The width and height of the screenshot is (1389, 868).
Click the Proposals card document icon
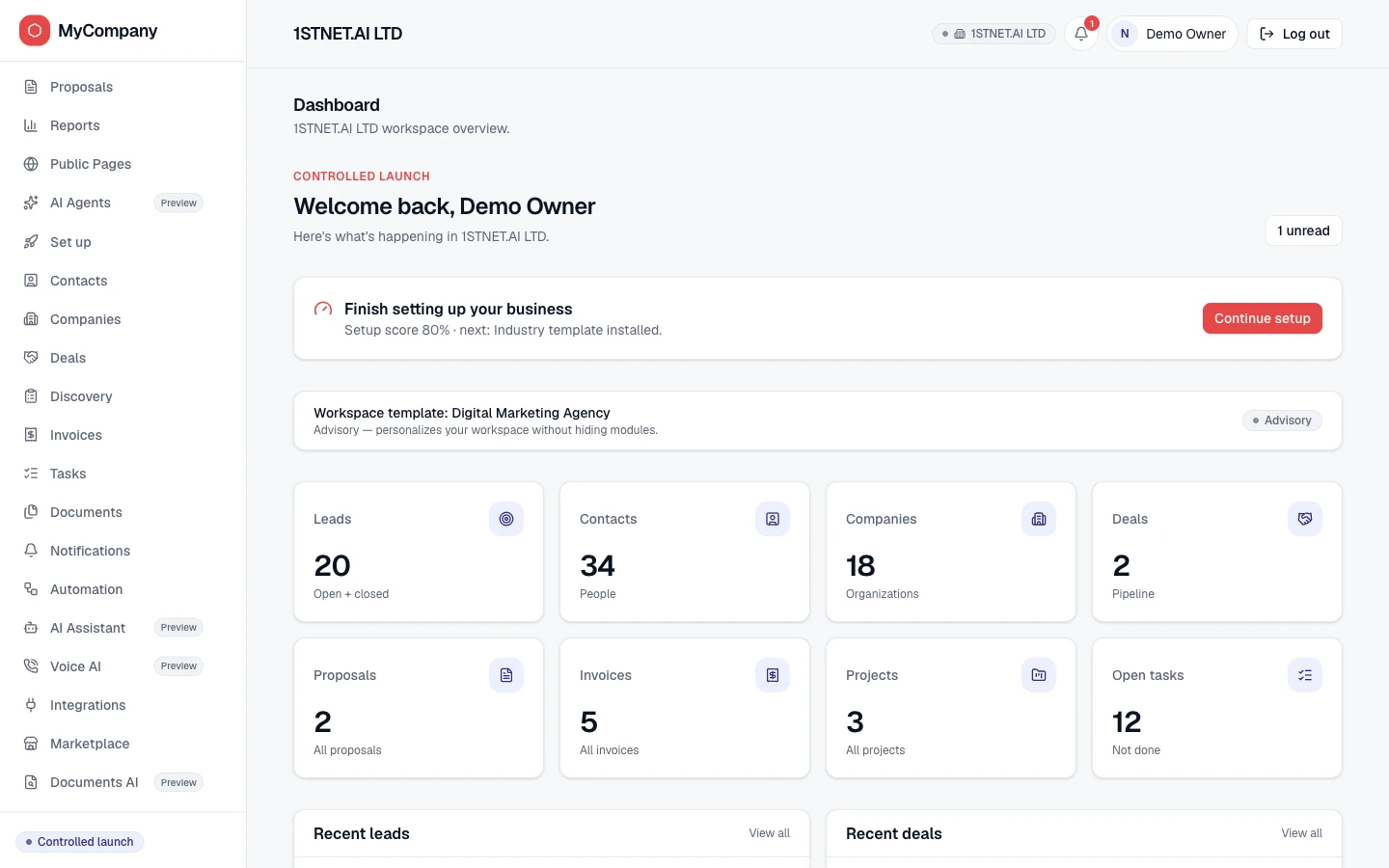[x=506, y=675]
